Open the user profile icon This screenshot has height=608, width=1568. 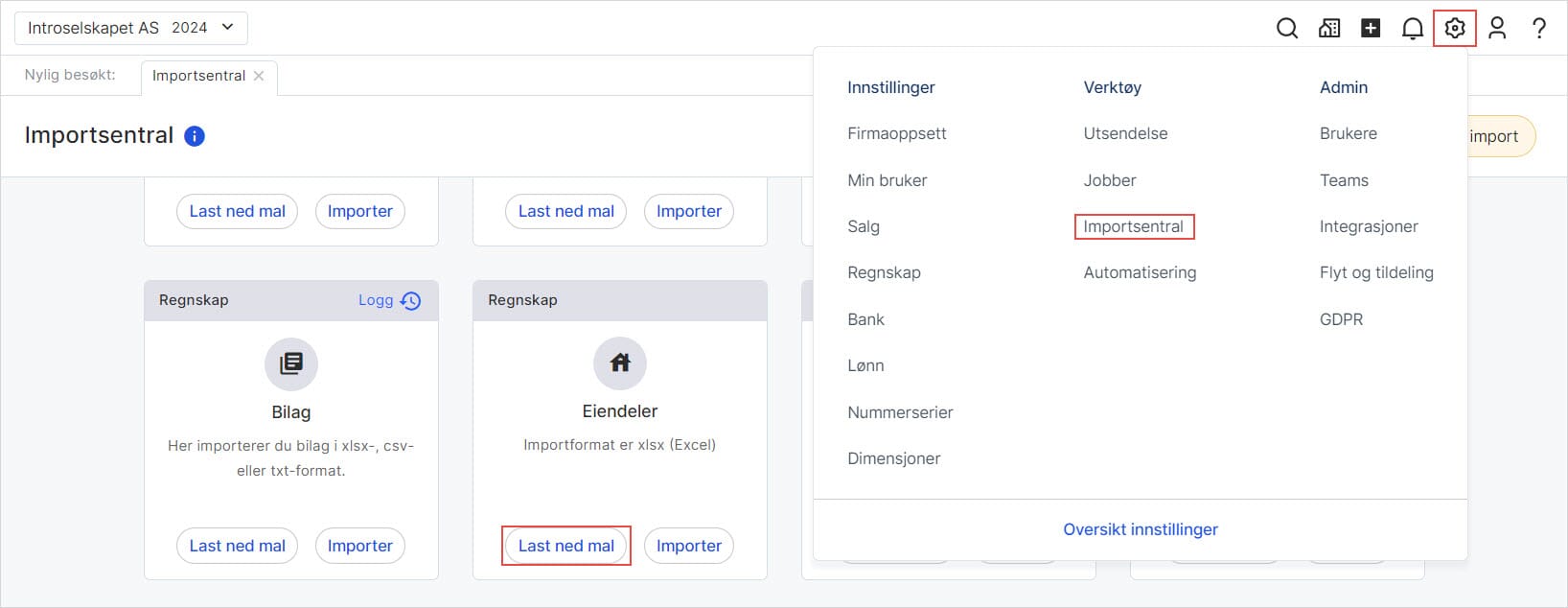1497,28
